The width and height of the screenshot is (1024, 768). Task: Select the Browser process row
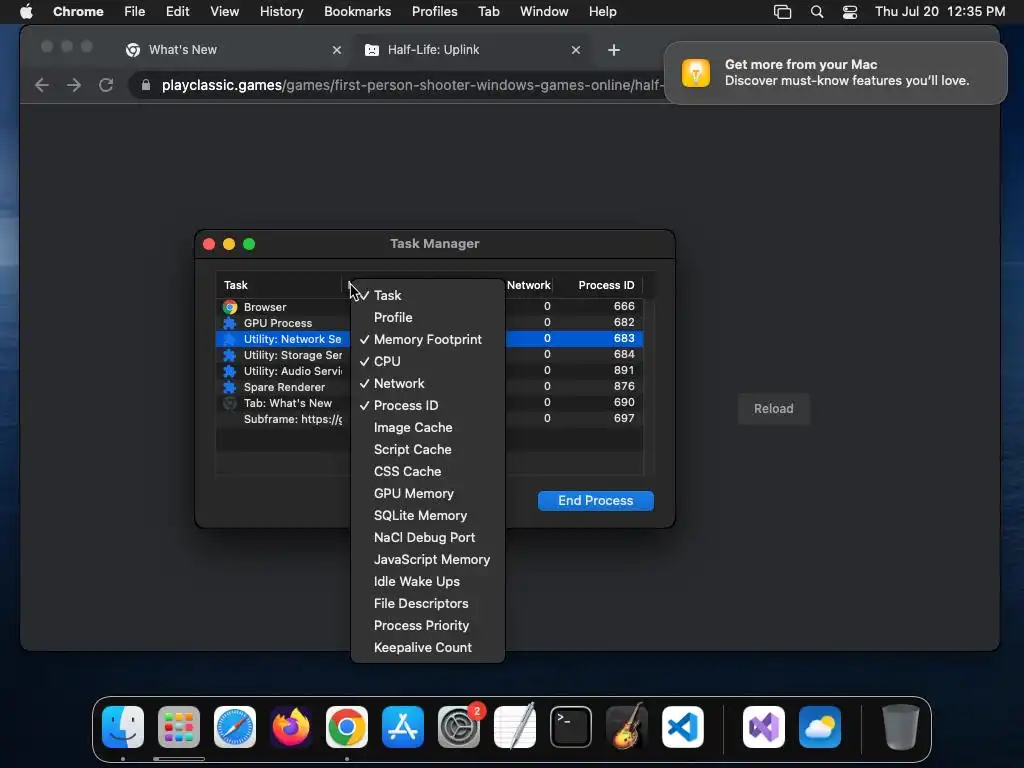(283, 307)
